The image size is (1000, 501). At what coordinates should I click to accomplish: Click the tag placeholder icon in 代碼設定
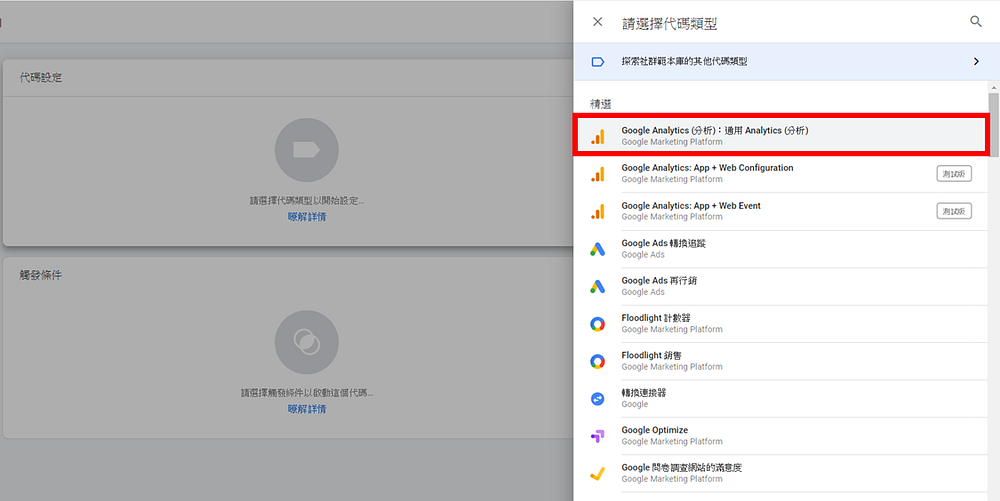click(307, 150)
